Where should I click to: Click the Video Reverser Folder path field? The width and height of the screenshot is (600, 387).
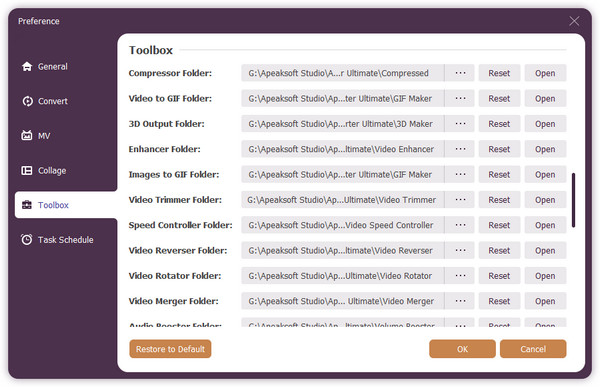point(343,250)
